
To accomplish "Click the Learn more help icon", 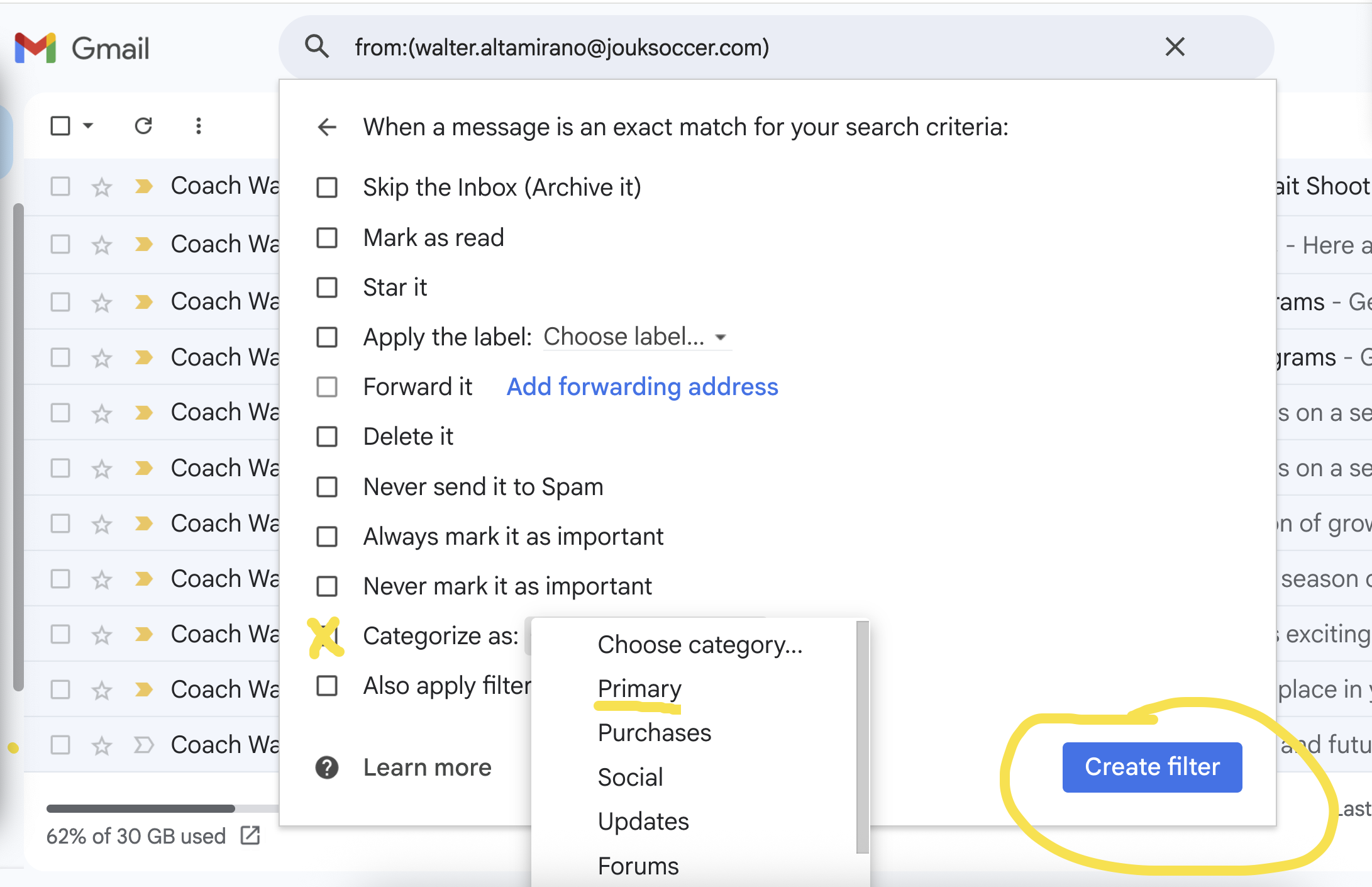I will click(327, 767).
